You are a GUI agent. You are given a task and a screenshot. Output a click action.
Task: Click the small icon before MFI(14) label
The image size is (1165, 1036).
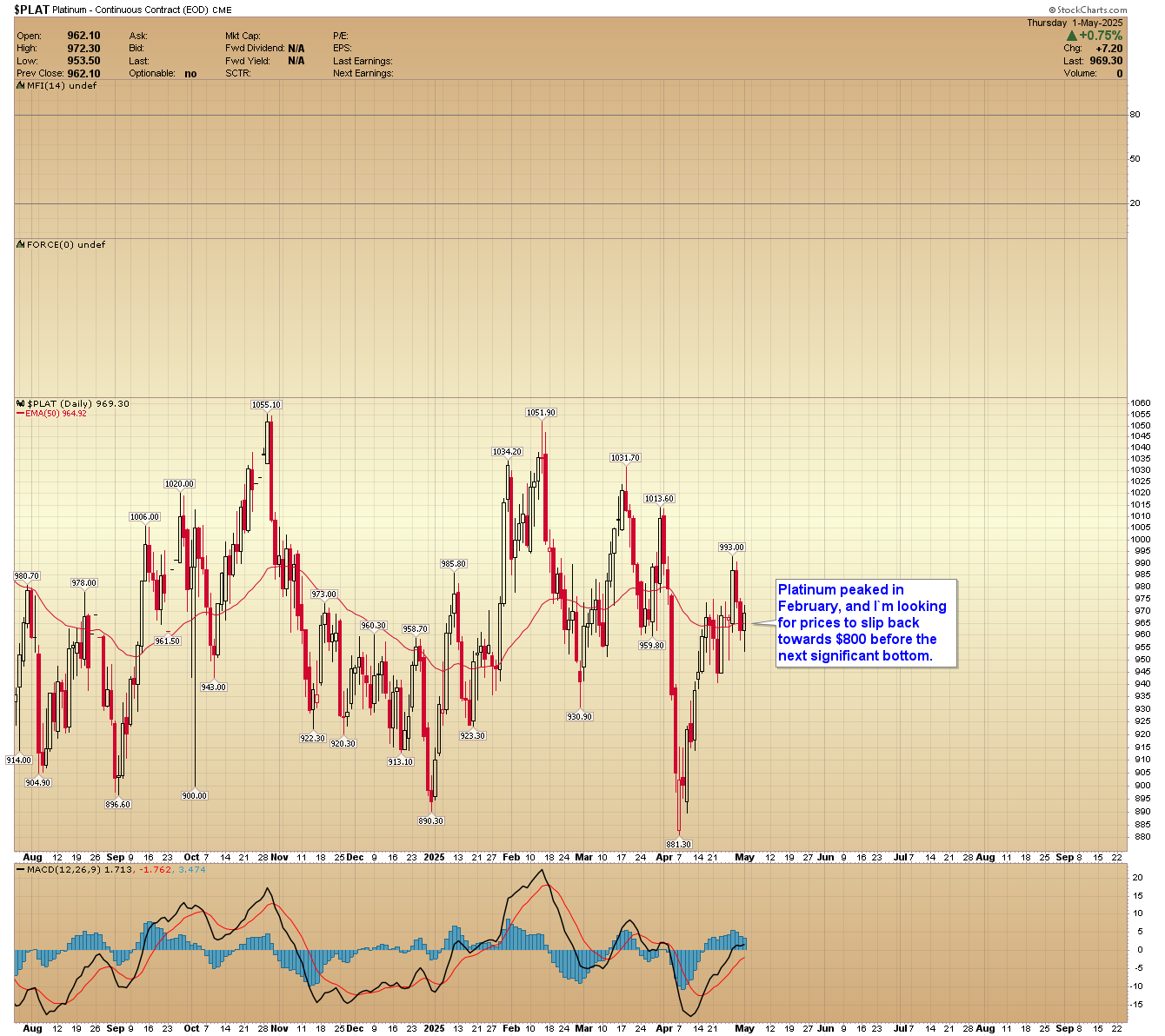click(x=20, y=85)
